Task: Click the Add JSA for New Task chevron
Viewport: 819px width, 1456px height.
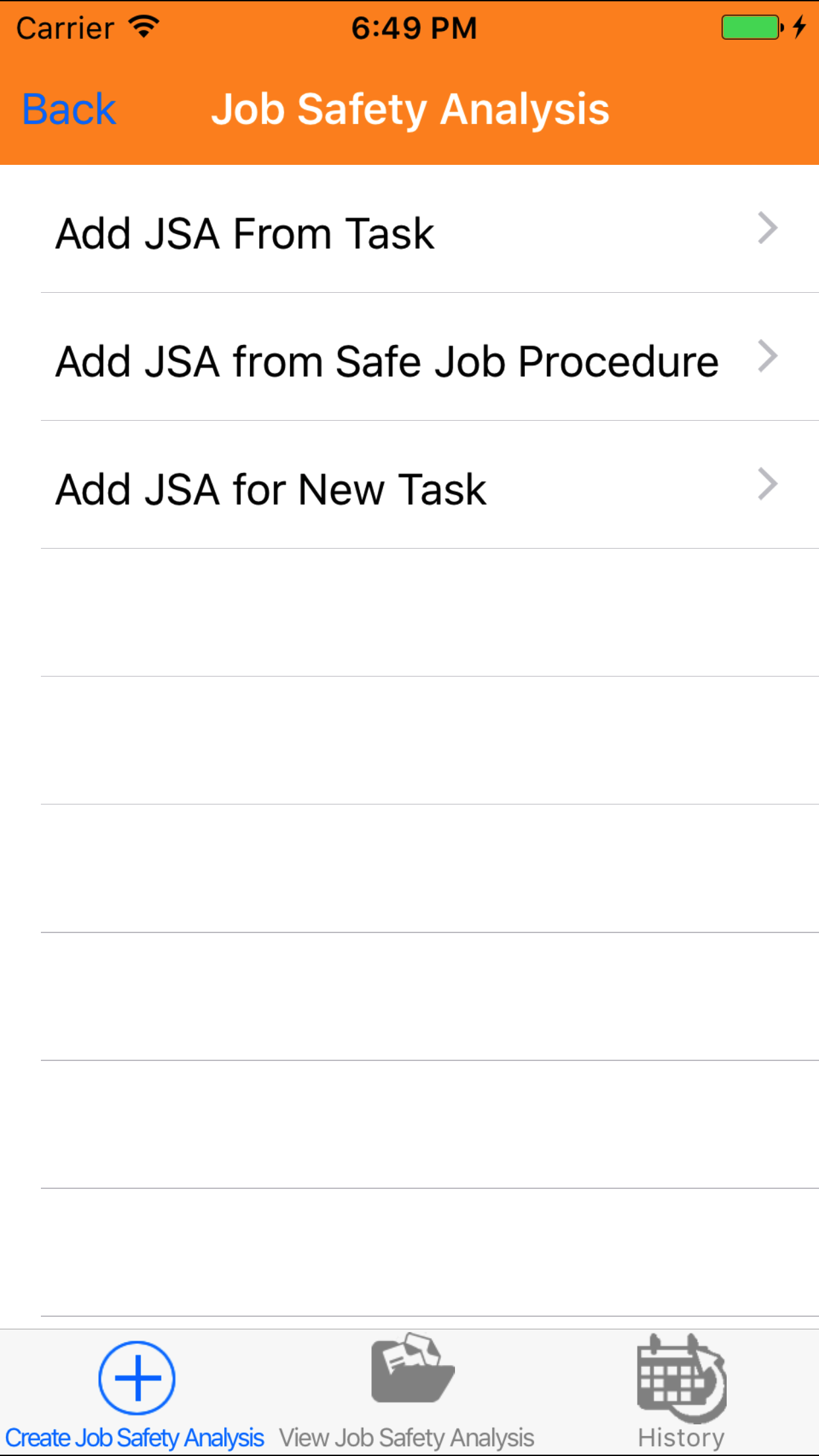Action: [767, 484]
